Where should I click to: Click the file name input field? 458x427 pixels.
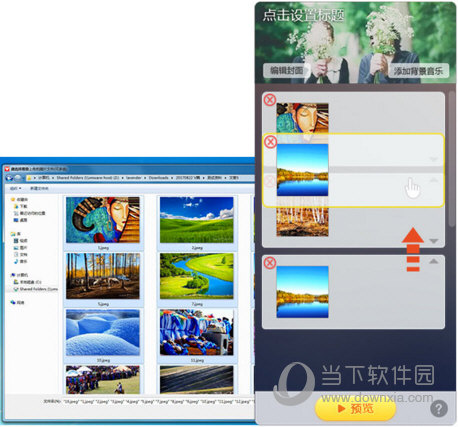click(158, 402)
